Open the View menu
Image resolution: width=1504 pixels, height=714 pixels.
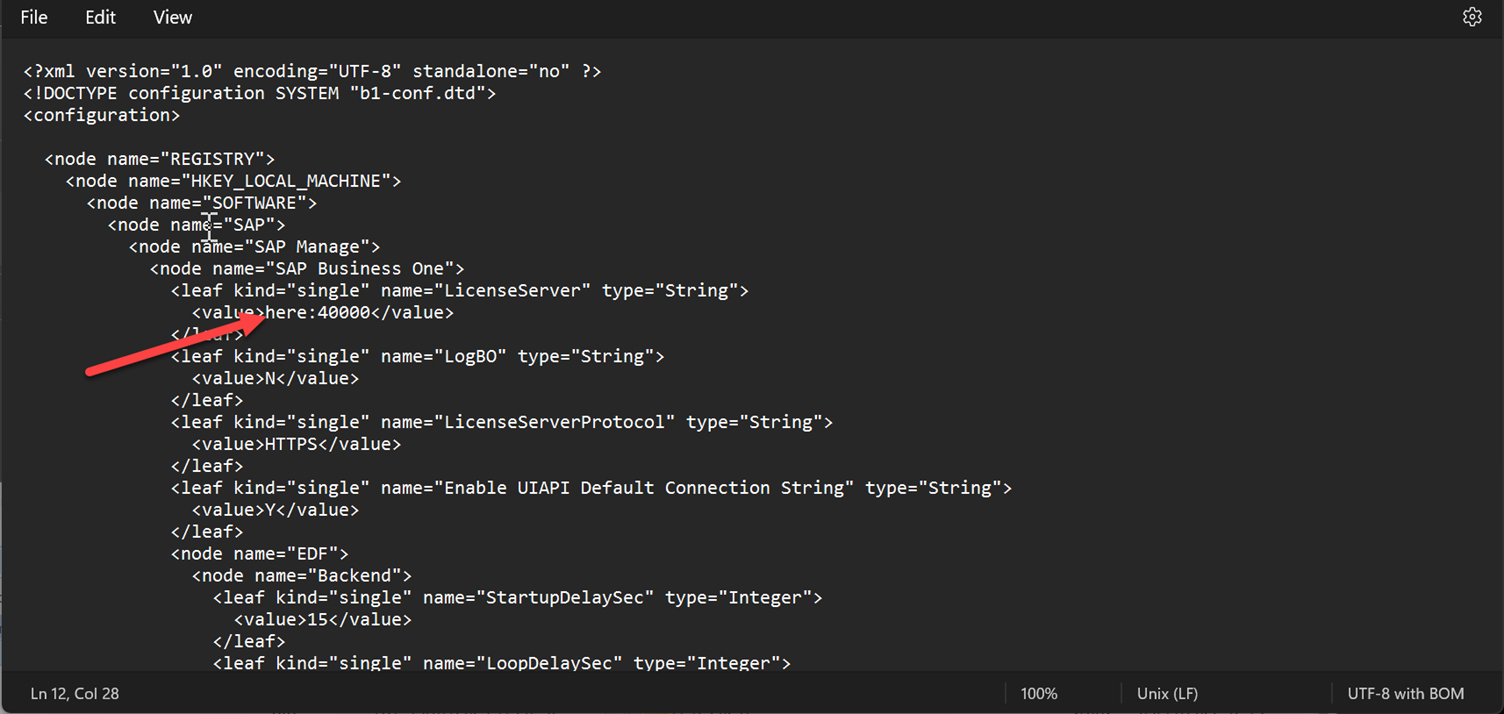[172, 18]
